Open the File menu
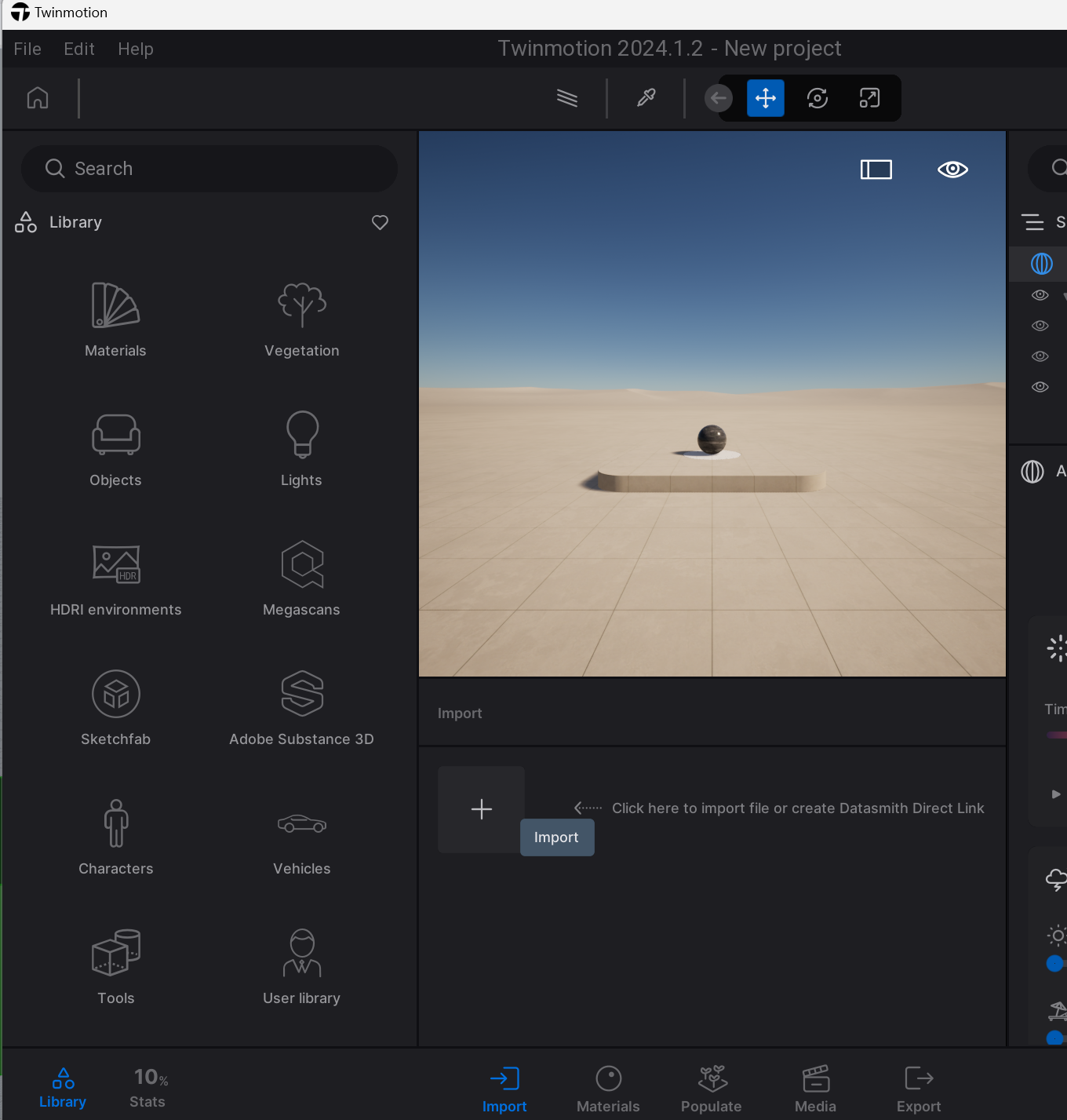1067x1120 pixels. tap(27, 49)
